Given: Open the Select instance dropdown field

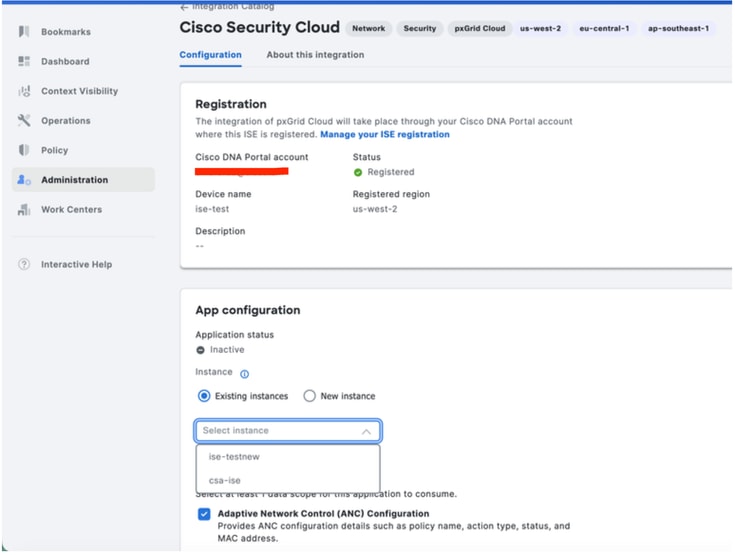Looking at the screenshot, I should (x=288, y=431).
